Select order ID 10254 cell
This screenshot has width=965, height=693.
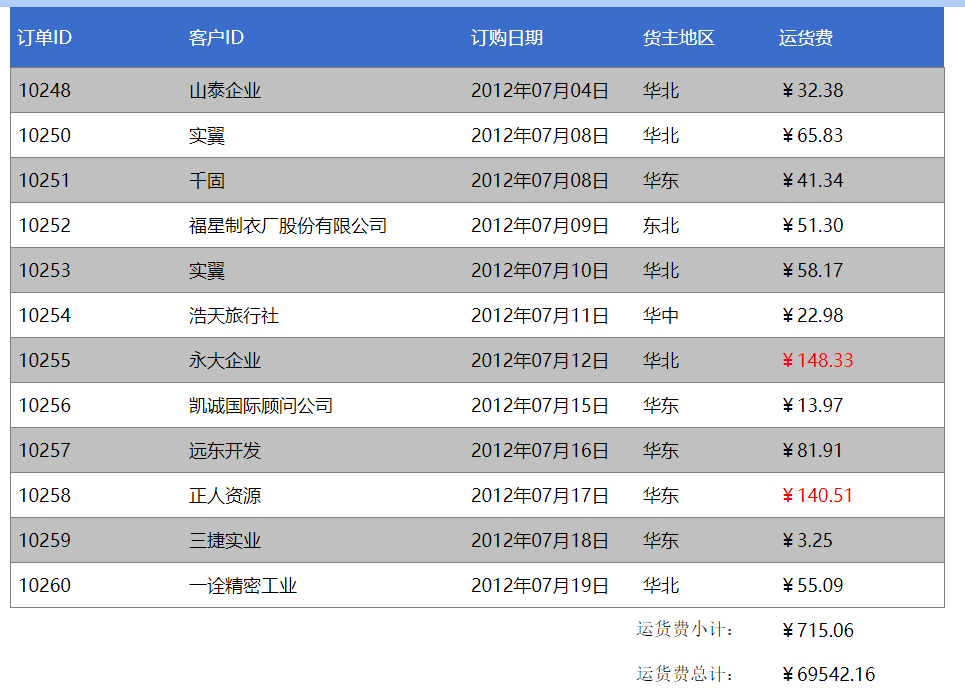45,315
